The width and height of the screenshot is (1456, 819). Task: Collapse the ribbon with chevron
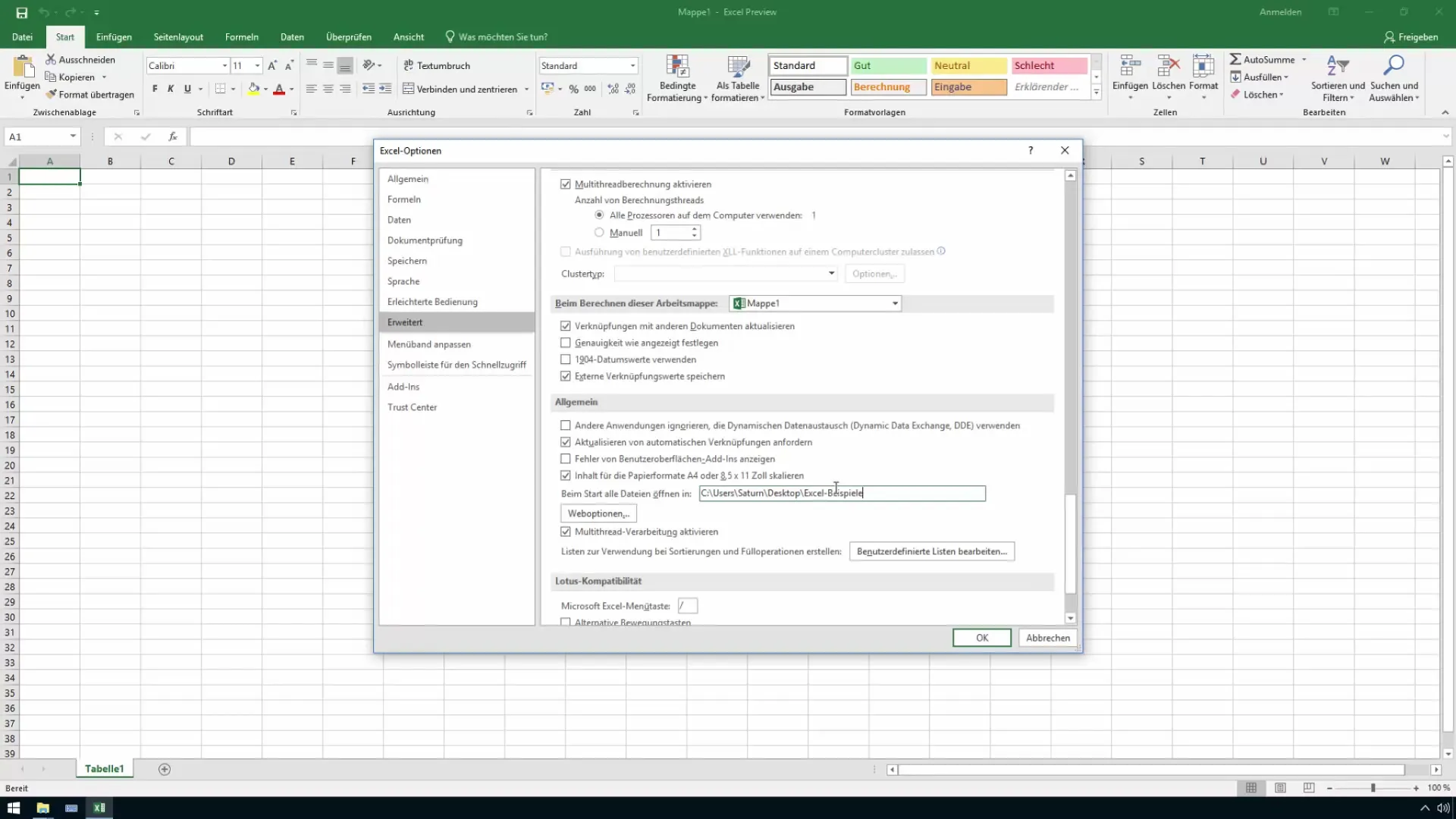pyautogui.click(x=1445, y=112)
